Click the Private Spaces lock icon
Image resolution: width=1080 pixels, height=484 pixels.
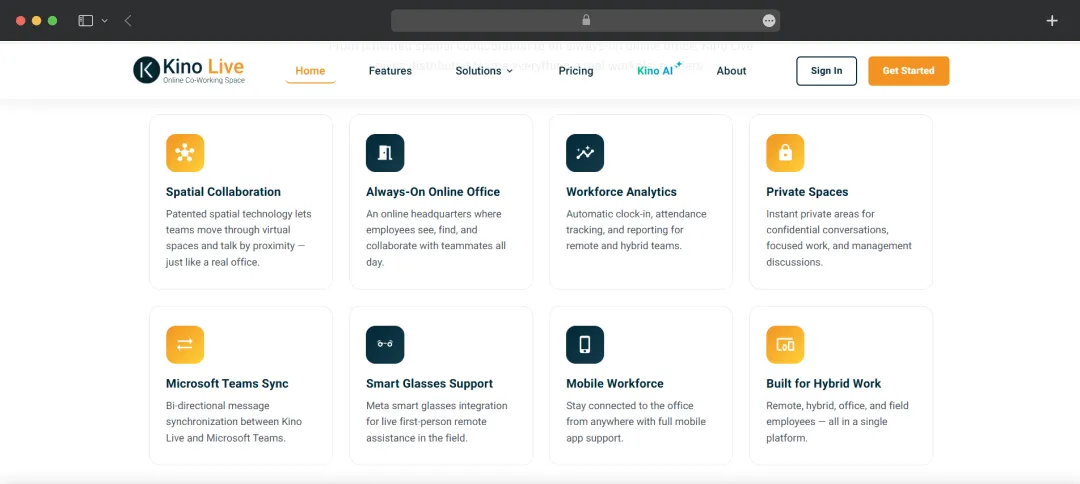[785, 153]
